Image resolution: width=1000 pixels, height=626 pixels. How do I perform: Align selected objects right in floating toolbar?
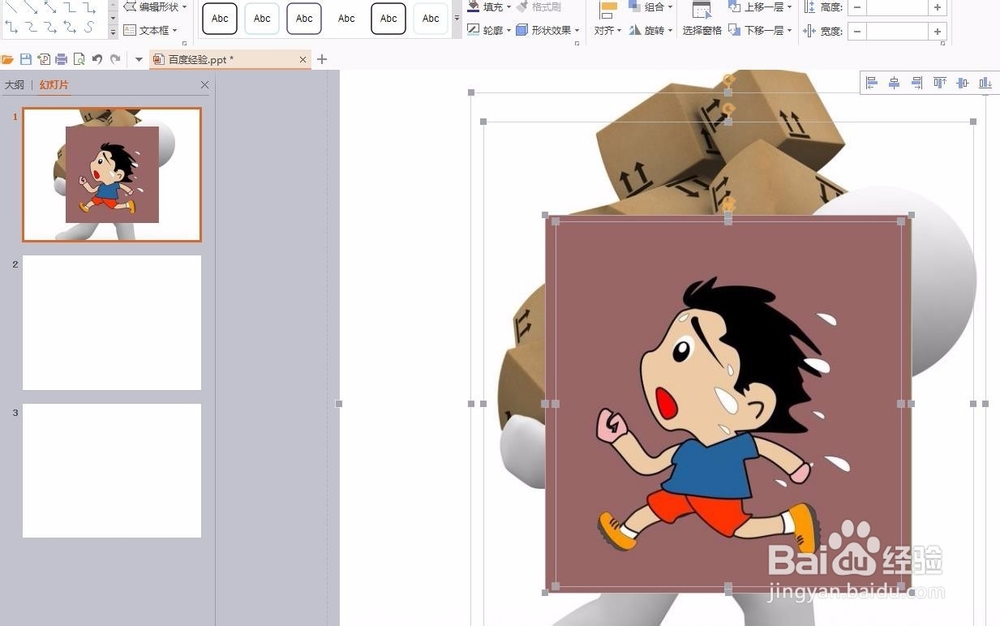(x=917, y=83)
